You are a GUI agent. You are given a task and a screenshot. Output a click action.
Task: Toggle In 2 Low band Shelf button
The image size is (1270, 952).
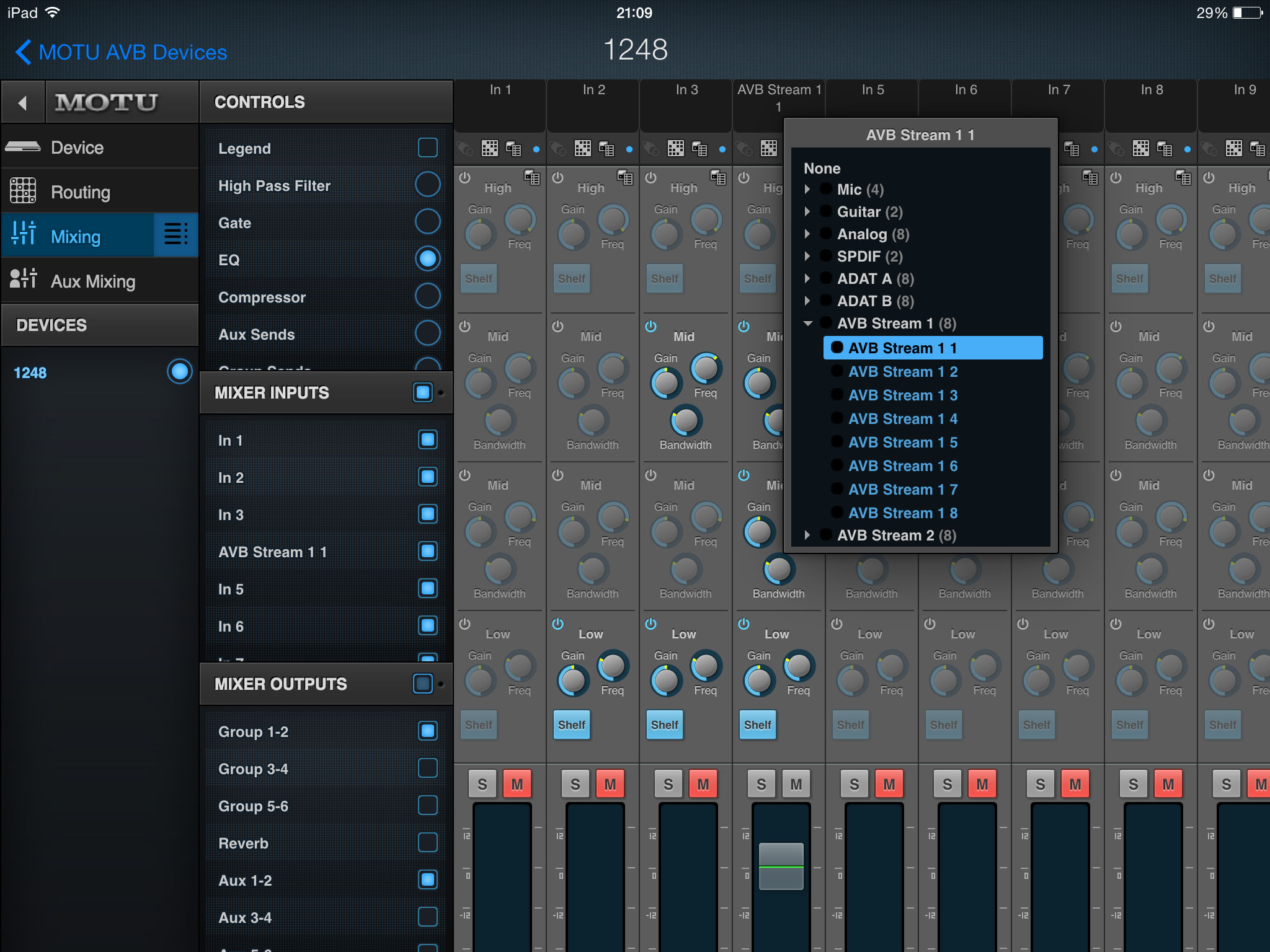pyautogui.click(x=571, y=725)
